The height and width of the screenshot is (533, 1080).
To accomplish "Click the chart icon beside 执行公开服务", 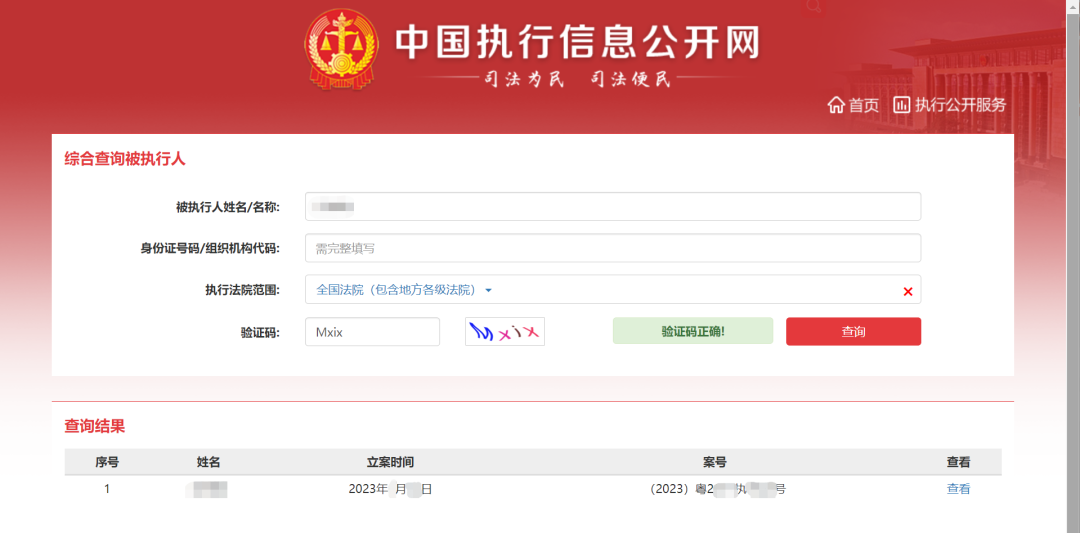I will coord(902,105).
